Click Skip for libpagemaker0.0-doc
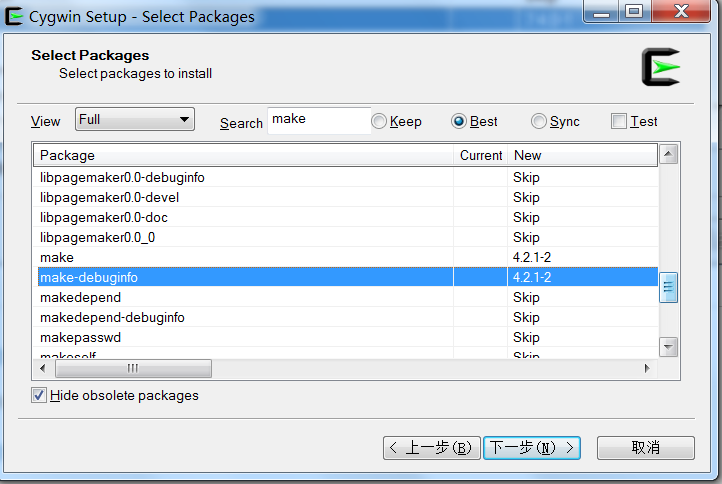The image size is (722, 484). pos(526,217)
